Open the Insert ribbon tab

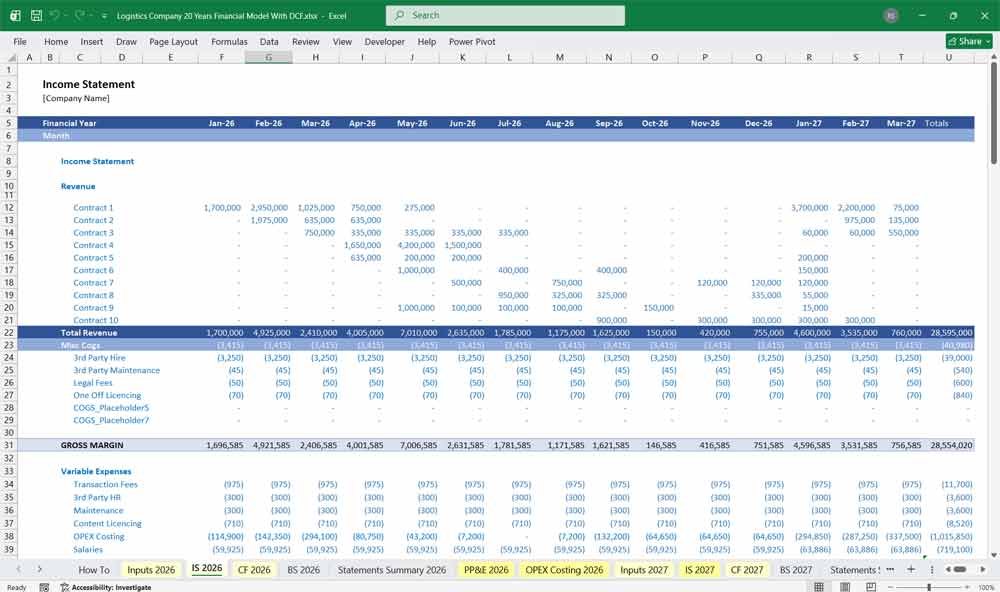[91, 41]
